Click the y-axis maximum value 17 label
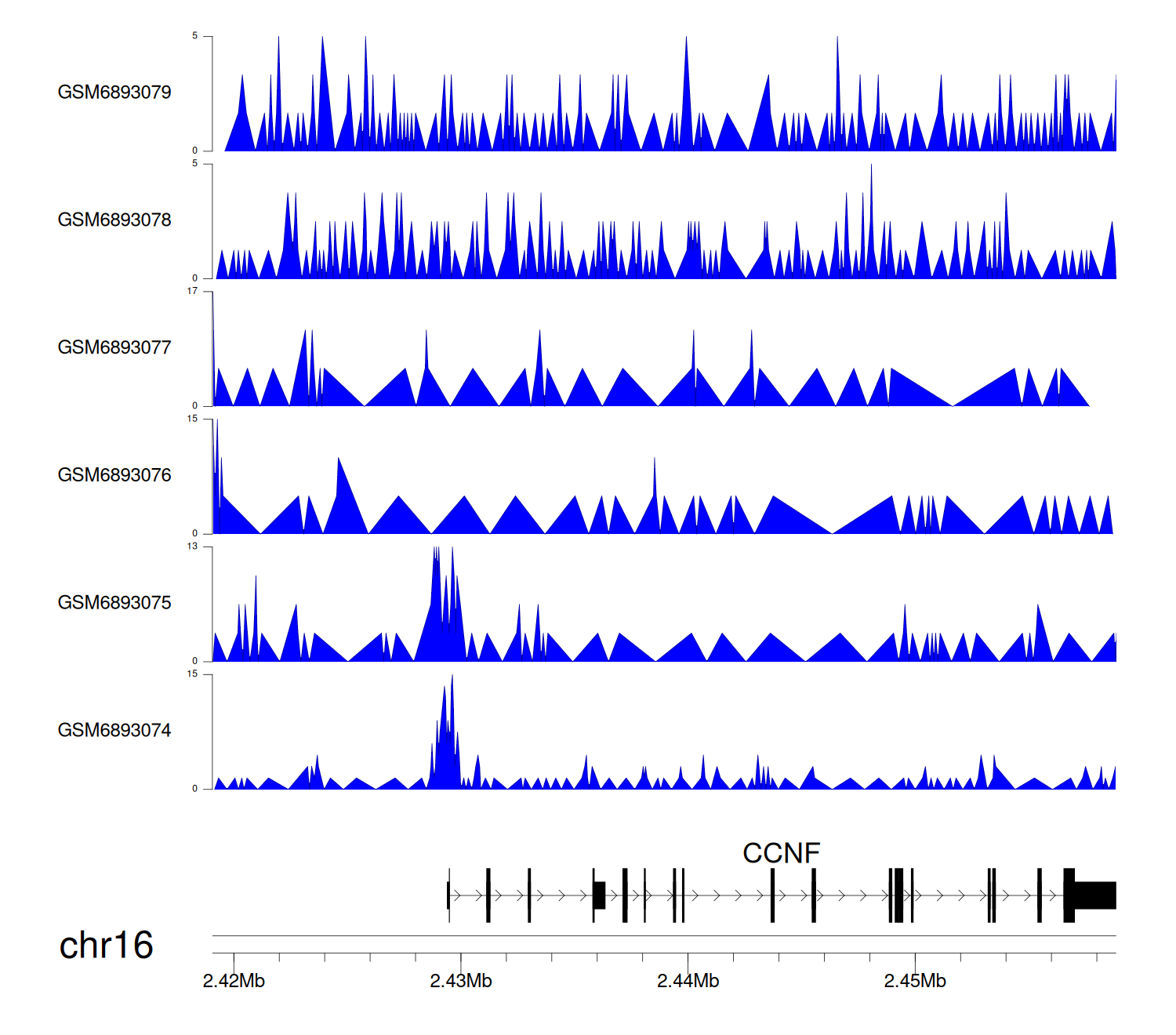Screen dimensions: 1176x1035 tap(192, 291)
